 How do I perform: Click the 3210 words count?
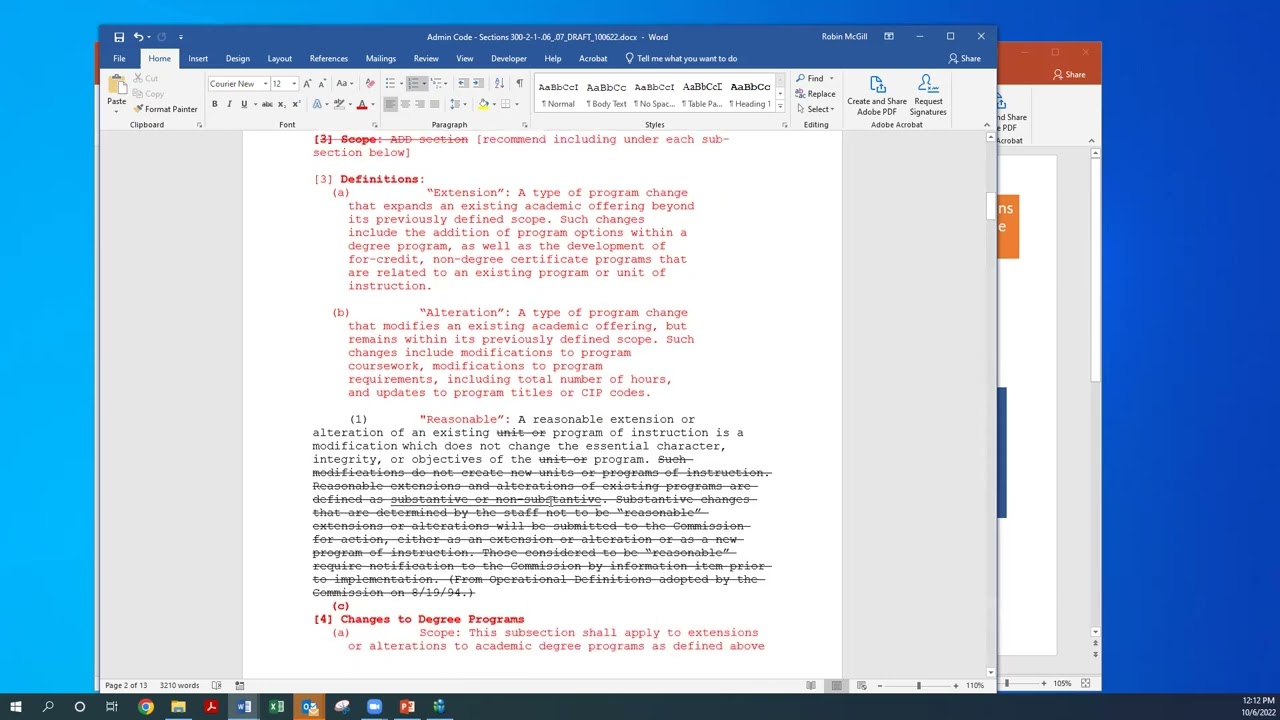point(180,685)
